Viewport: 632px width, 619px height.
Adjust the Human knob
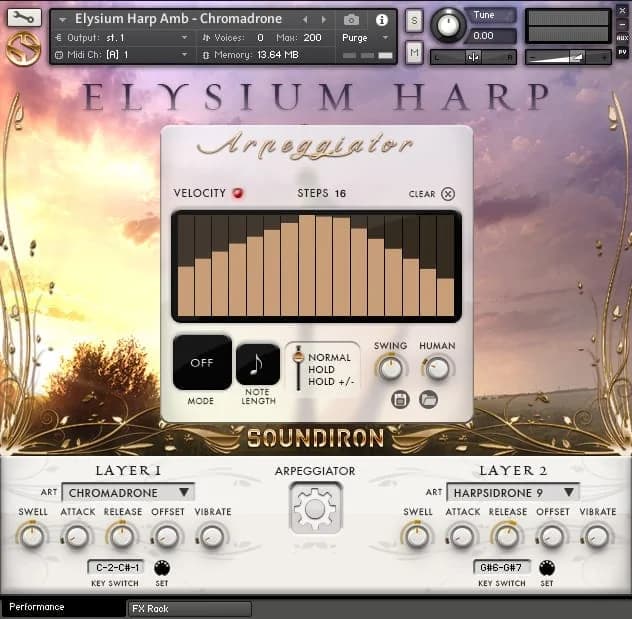[x=438, y=368]
